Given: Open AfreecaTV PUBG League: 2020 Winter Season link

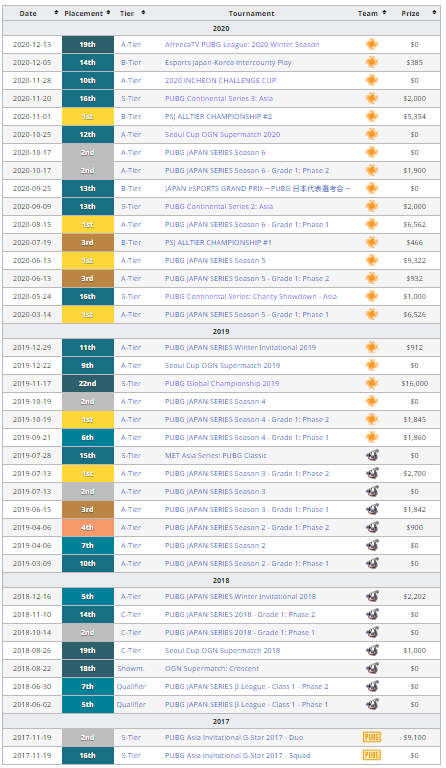Looking at the screenshot, I should (242, 45).
